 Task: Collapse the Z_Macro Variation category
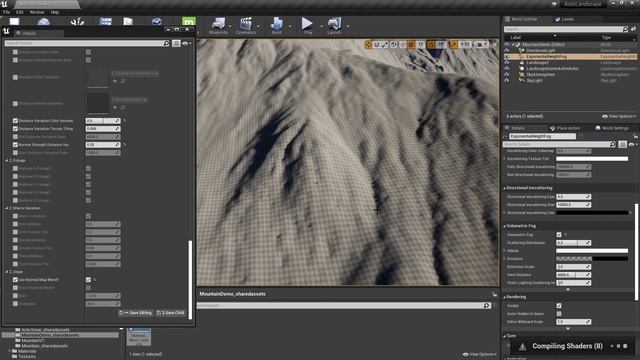point(7,208)
